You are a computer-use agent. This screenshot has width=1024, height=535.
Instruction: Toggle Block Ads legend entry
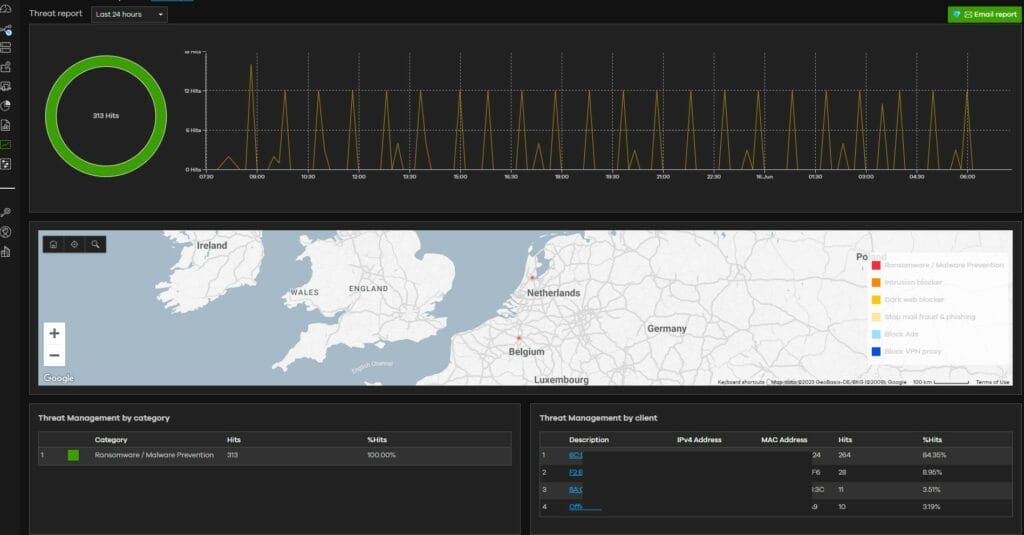point(899,334)
